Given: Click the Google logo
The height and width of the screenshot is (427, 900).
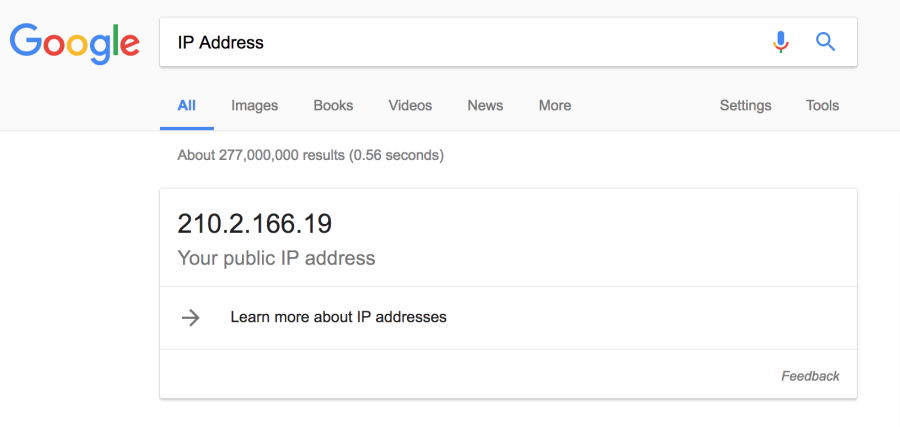Looking at the screenshot, I should click(75, 44).
